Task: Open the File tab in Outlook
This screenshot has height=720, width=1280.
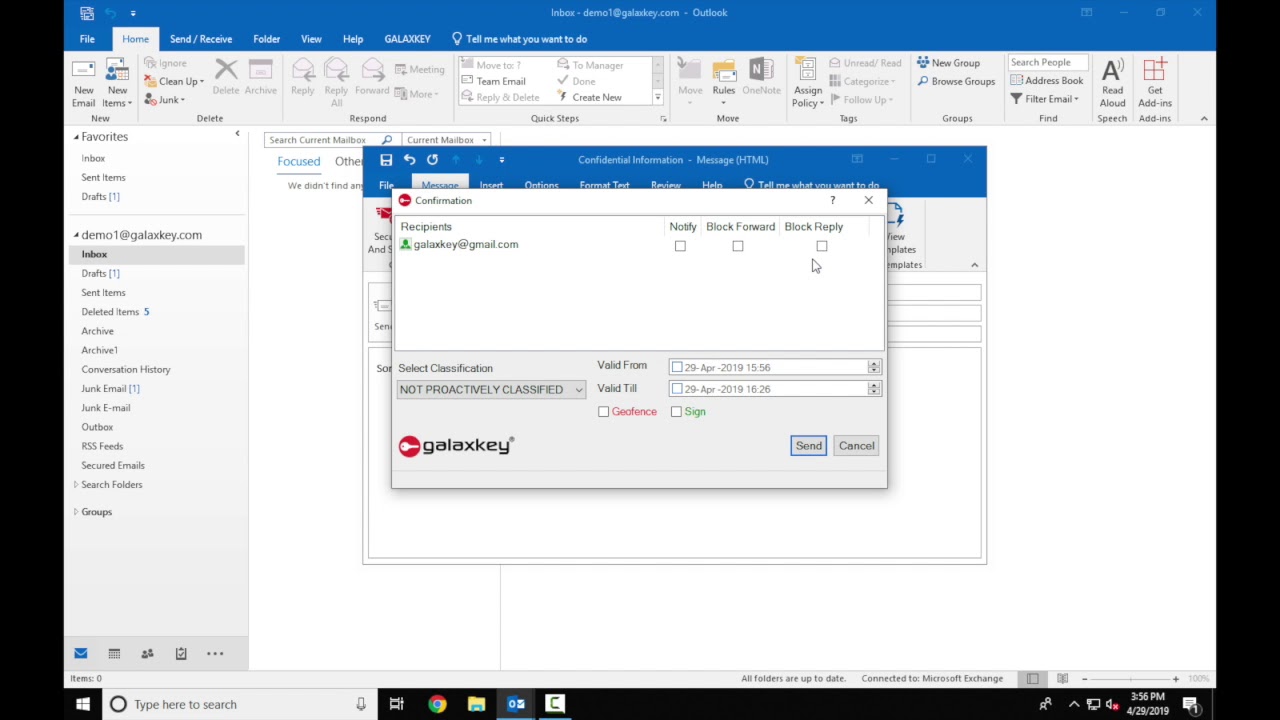Action: [87, 39]
